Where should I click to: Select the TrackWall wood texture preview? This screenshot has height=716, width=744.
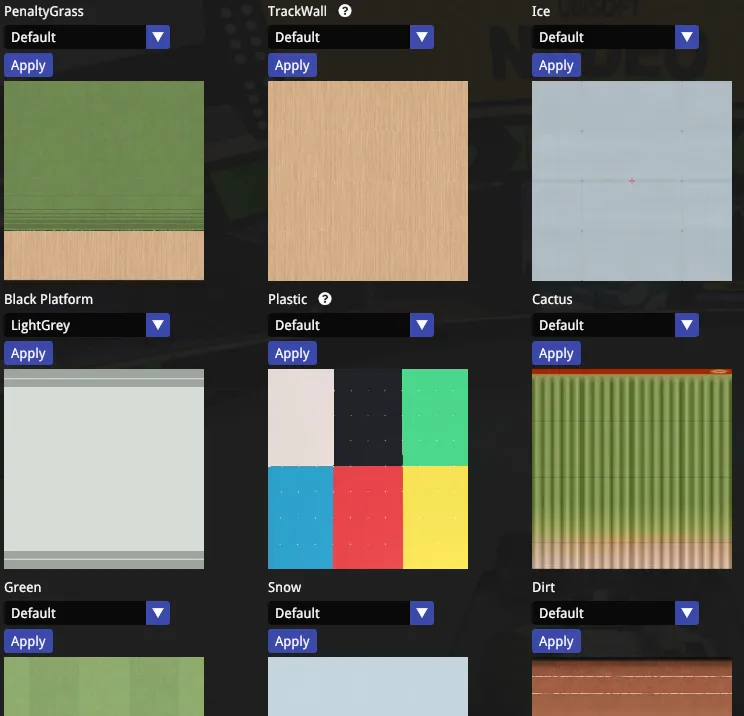(368, 181)
